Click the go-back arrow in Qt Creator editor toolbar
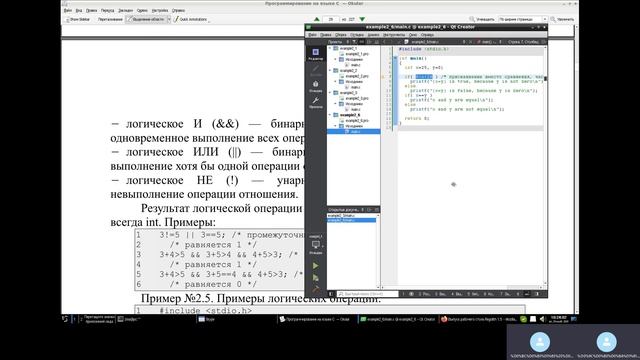Viewport: 640px width, 360px height. [x=384, y=42]
